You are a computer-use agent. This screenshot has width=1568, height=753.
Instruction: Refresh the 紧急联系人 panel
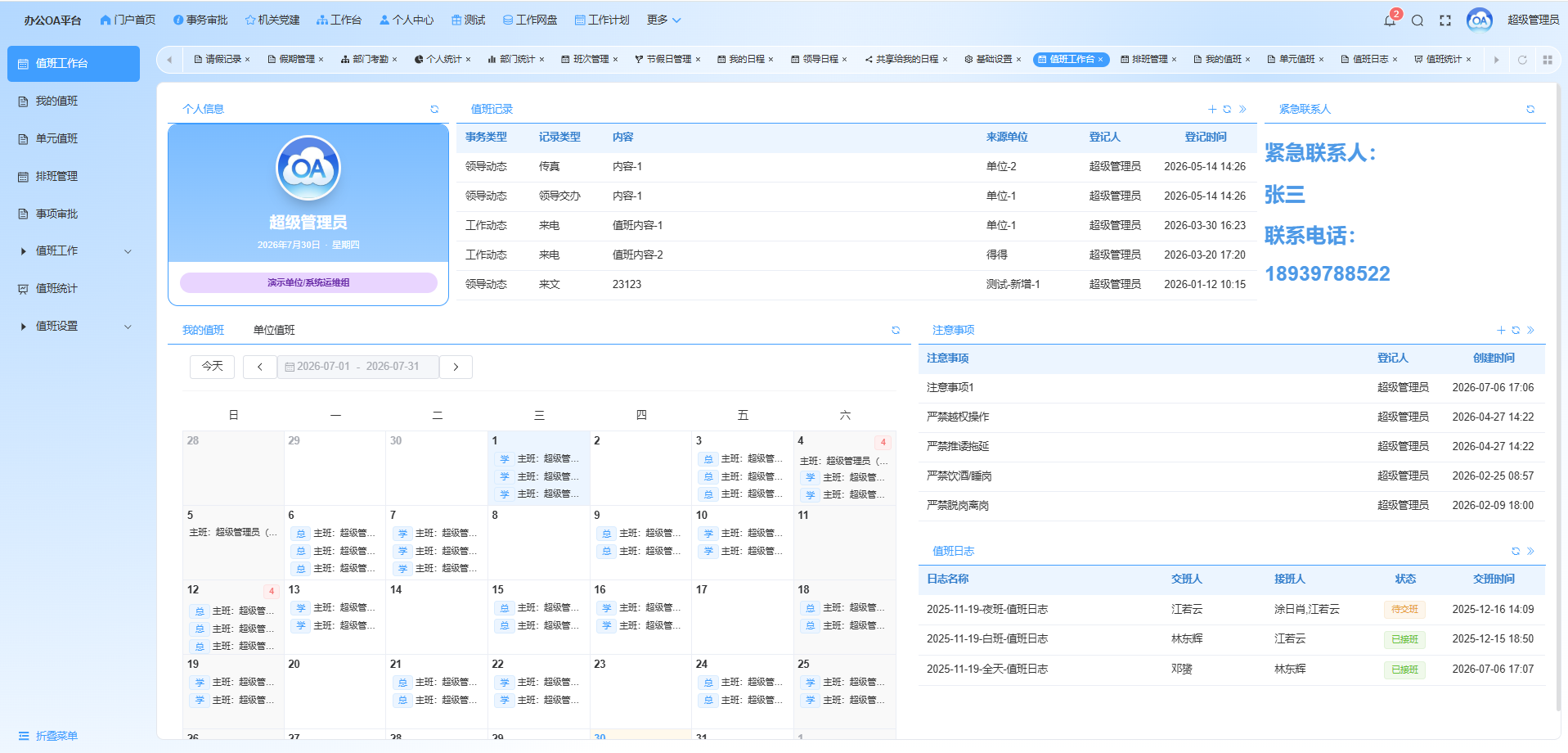[x=1530, y=109]
